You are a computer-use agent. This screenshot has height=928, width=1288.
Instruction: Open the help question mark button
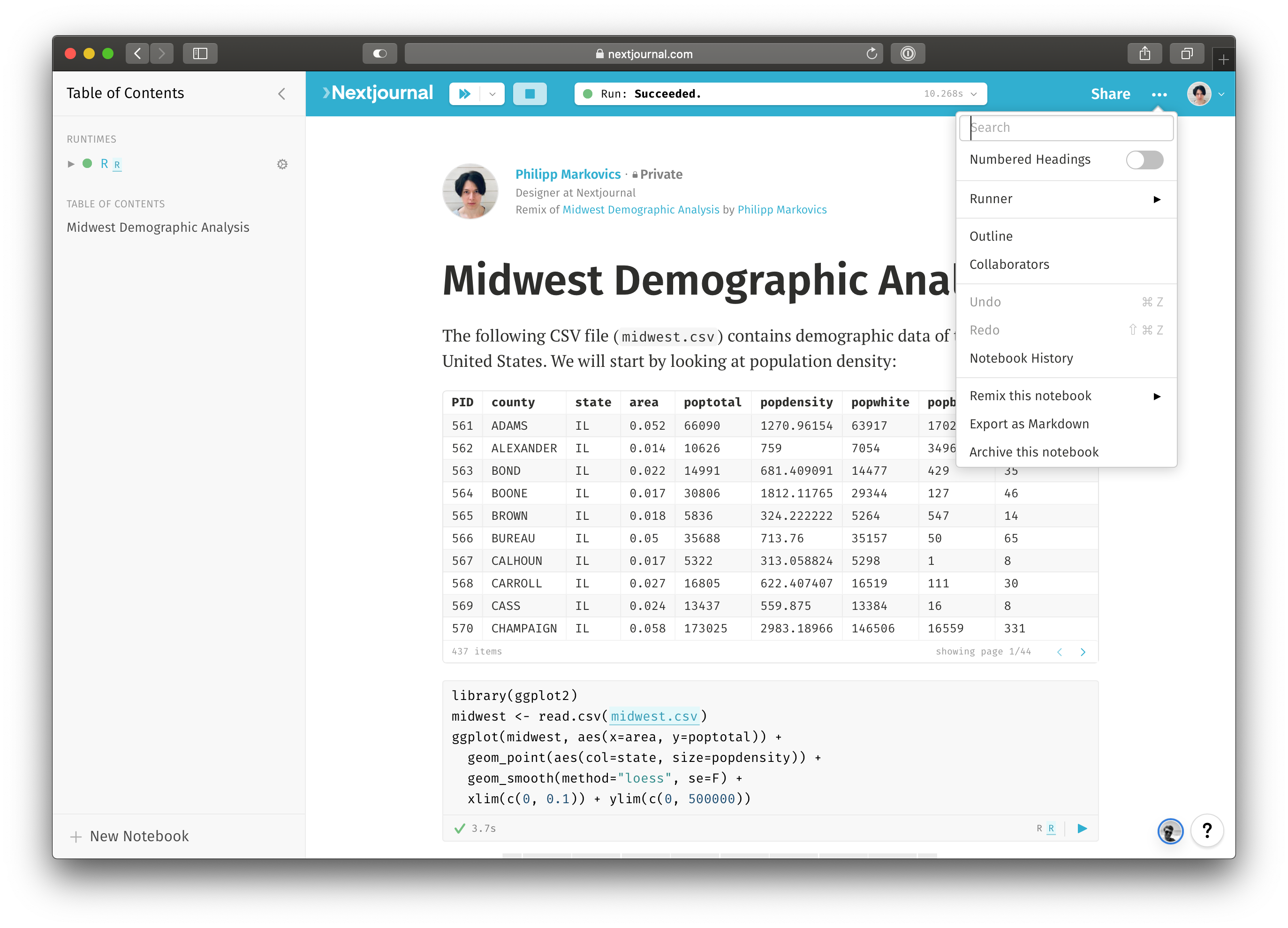coord(1207,831)
